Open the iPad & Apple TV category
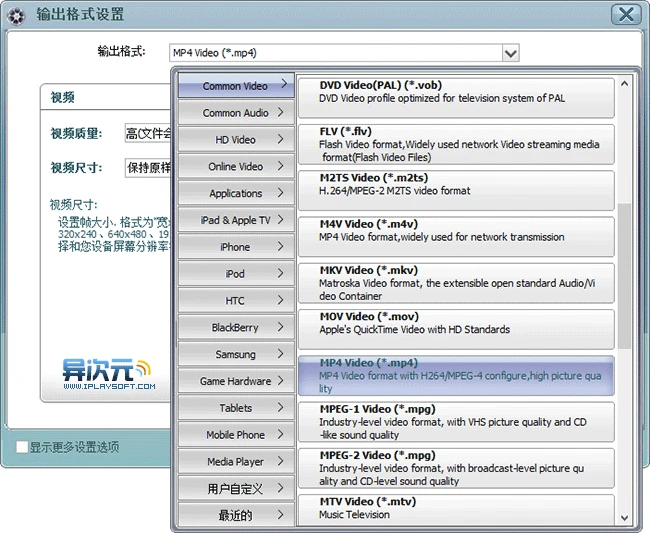Image resolution: width=650 pixels, height=533 pixels. coord(236,220)
